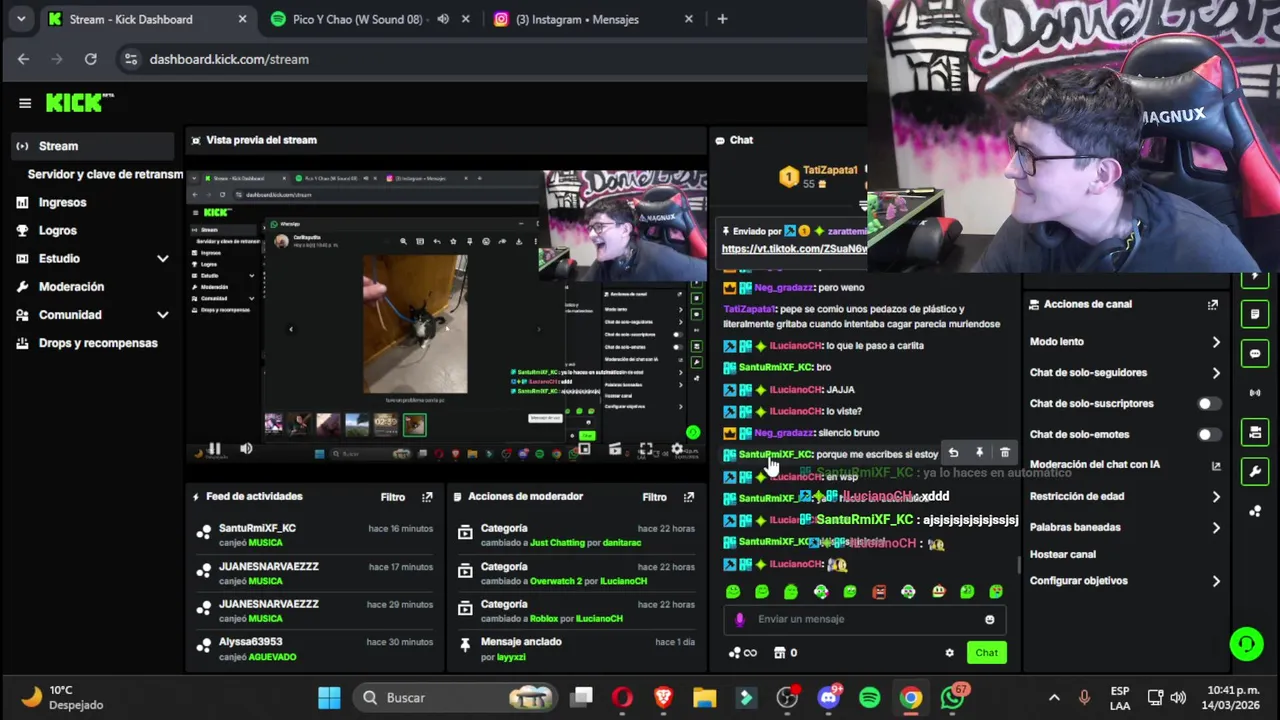
Task: Mute the stream preview volume
Action: (247, 449)
